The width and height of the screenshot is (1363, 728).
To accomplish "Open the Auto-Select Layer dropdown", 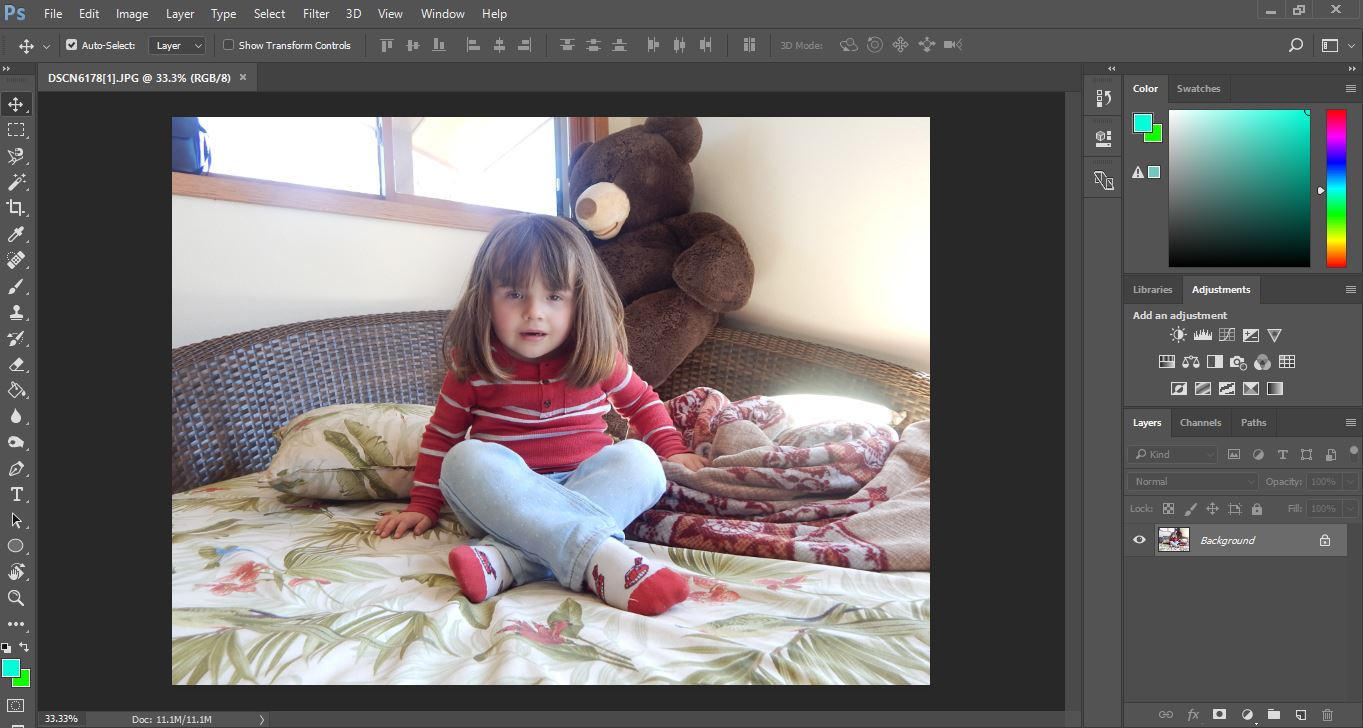I will 177,45.
